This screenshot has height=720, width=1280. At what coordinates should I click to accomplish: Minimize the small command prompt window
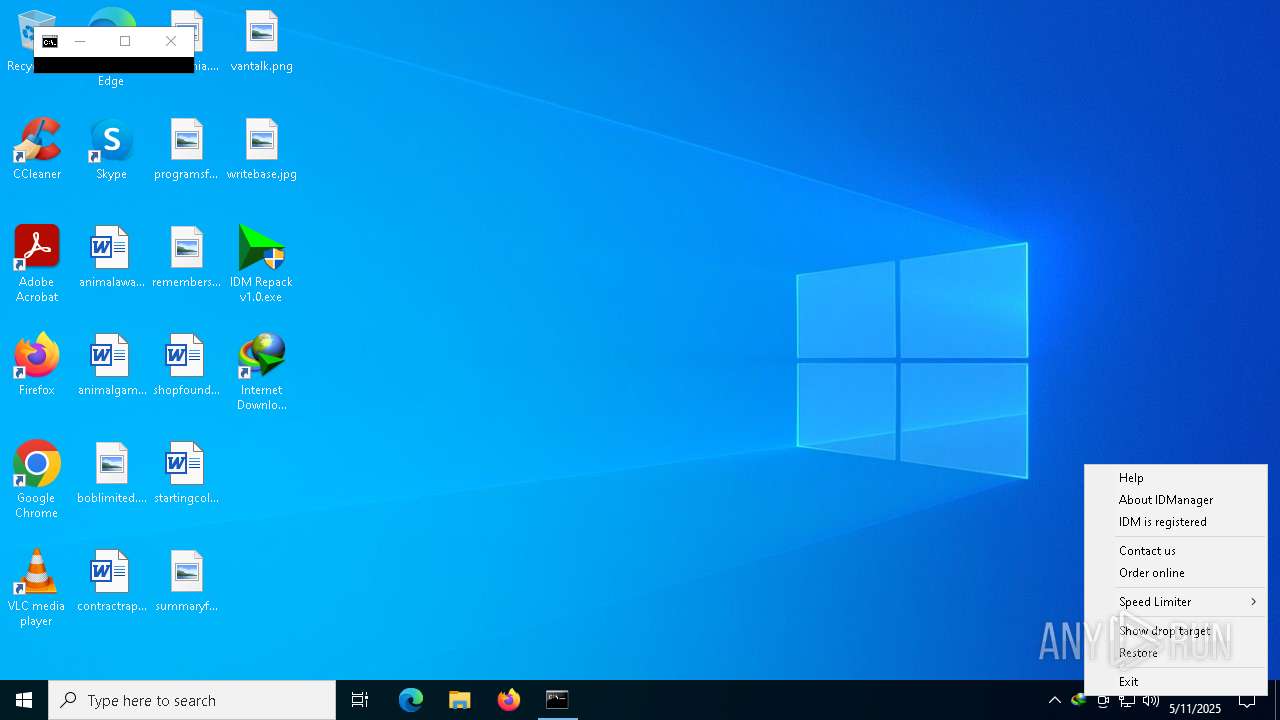click(80, 41)
